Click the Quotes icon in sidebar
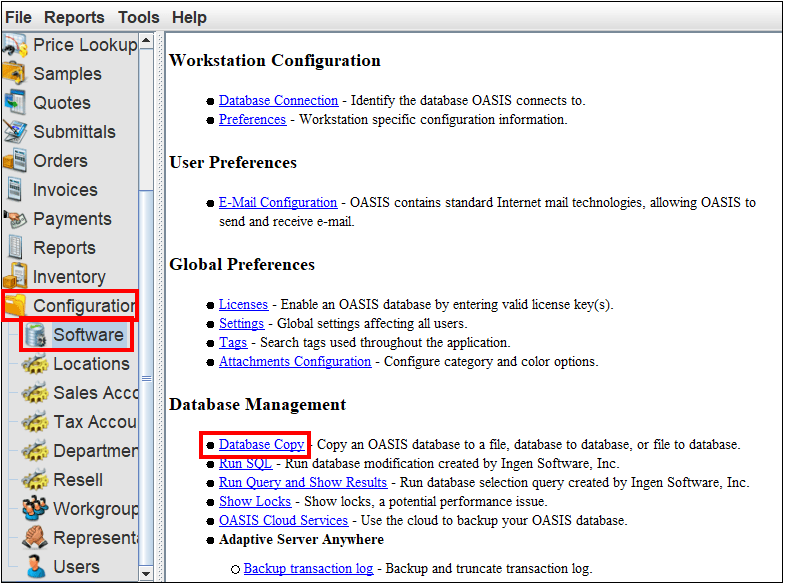Image resolution: width=785 pixels, height=585 pixels. click(x=15, y=103)
